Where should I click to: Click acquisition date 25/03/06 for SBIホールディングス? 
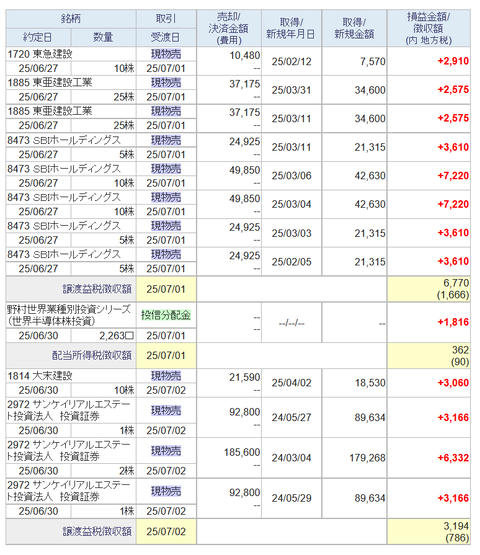coord(291,176)
